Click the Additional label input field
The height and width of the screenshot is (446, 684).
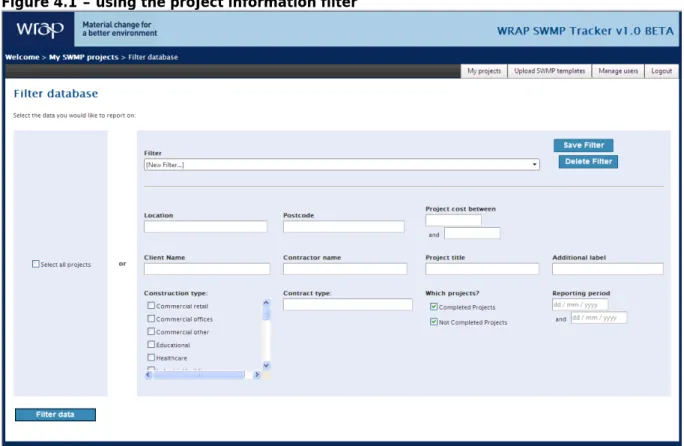(x=608, y=269)
